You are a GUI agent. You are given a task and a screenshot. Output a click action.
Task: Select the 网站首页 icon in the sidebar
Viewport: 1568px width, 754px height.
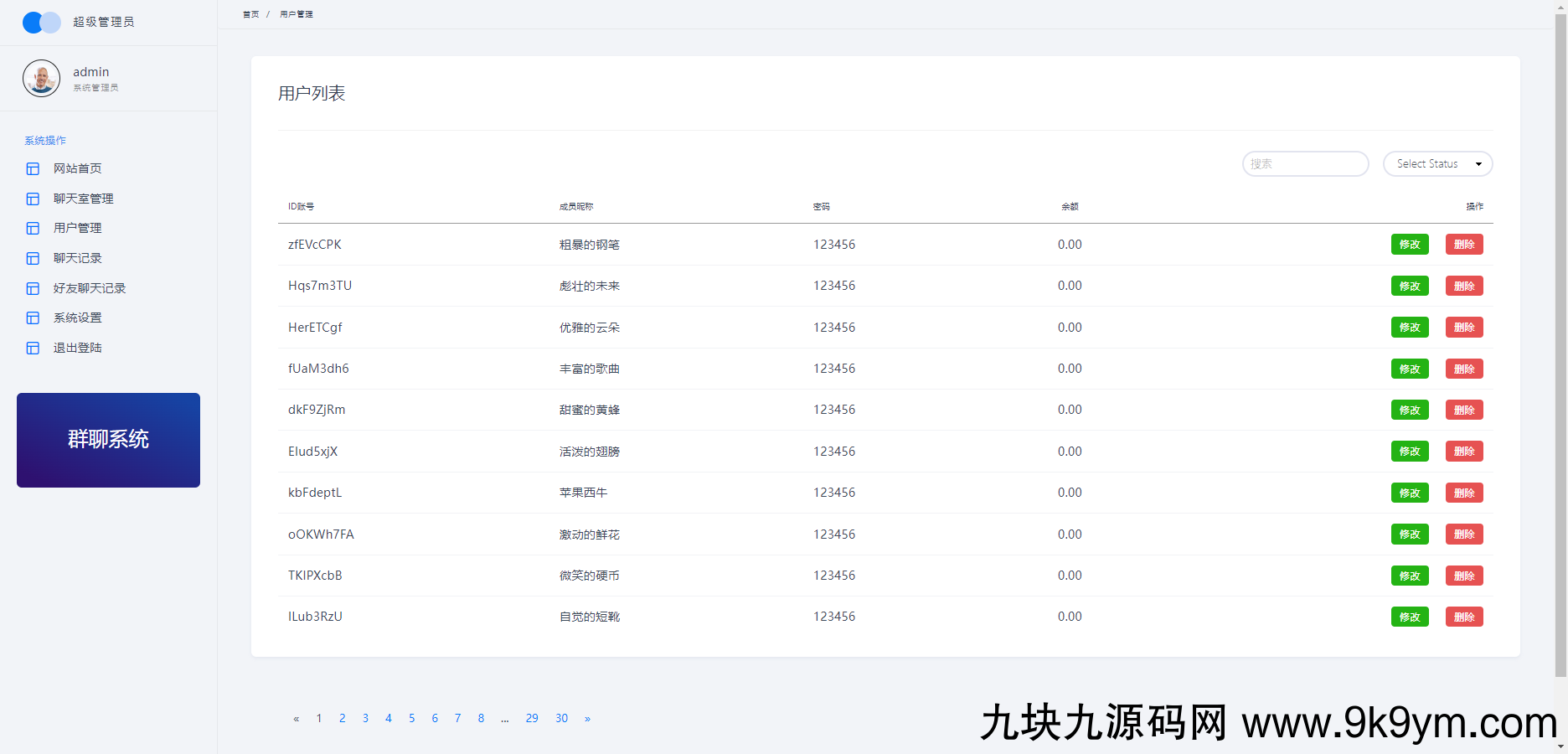coord(33,168)
